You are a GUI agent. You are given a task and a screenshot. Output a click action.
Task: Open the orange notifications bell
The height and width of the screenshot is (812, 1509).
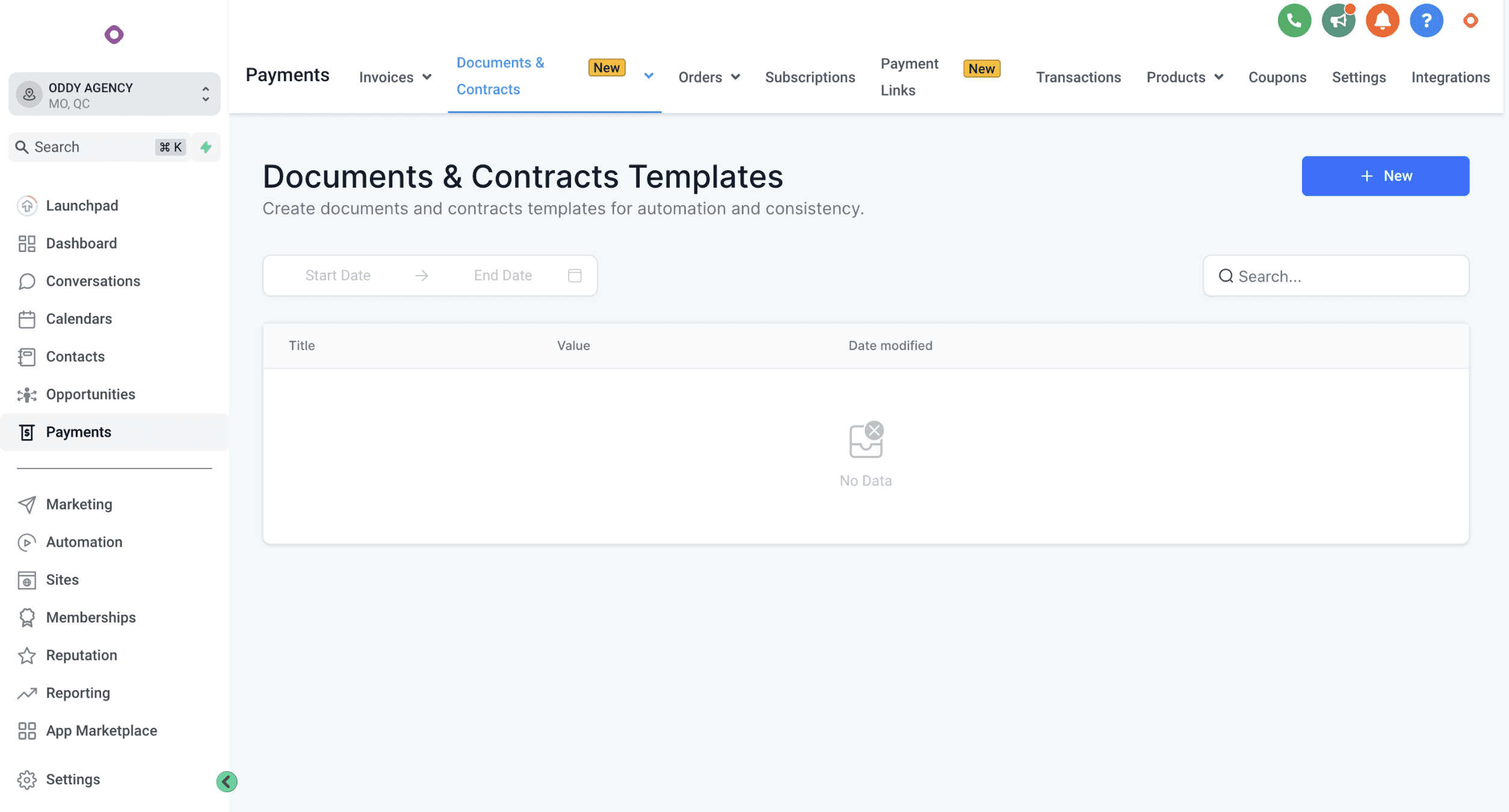1382,21
